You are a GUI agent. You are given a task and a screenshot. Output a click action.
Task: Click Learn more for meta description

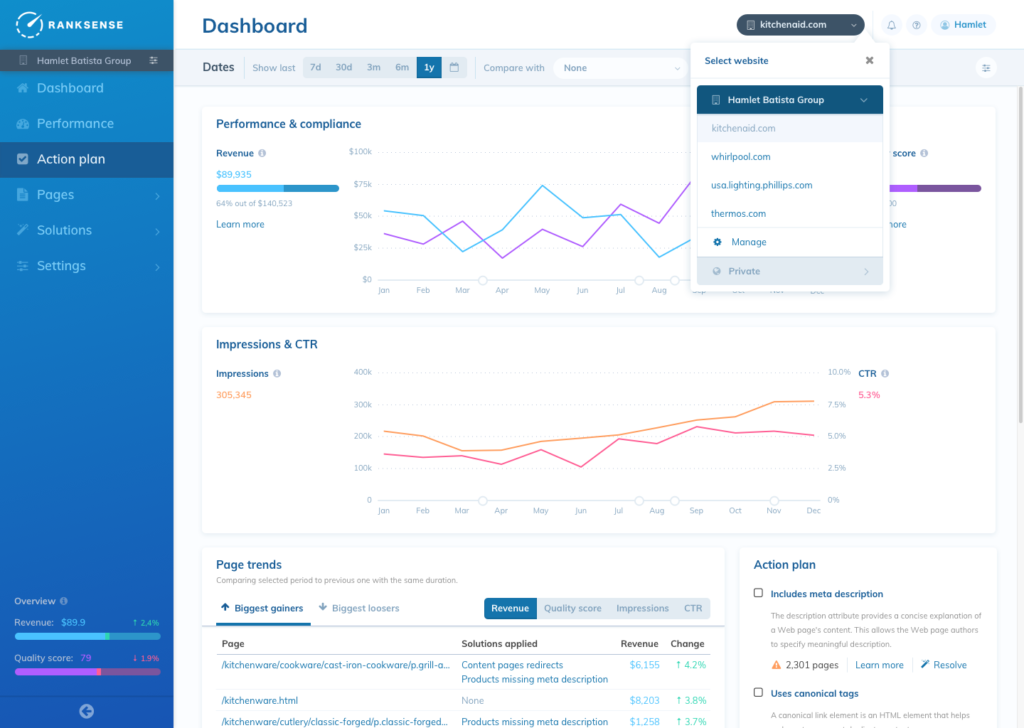coord(879,665)
